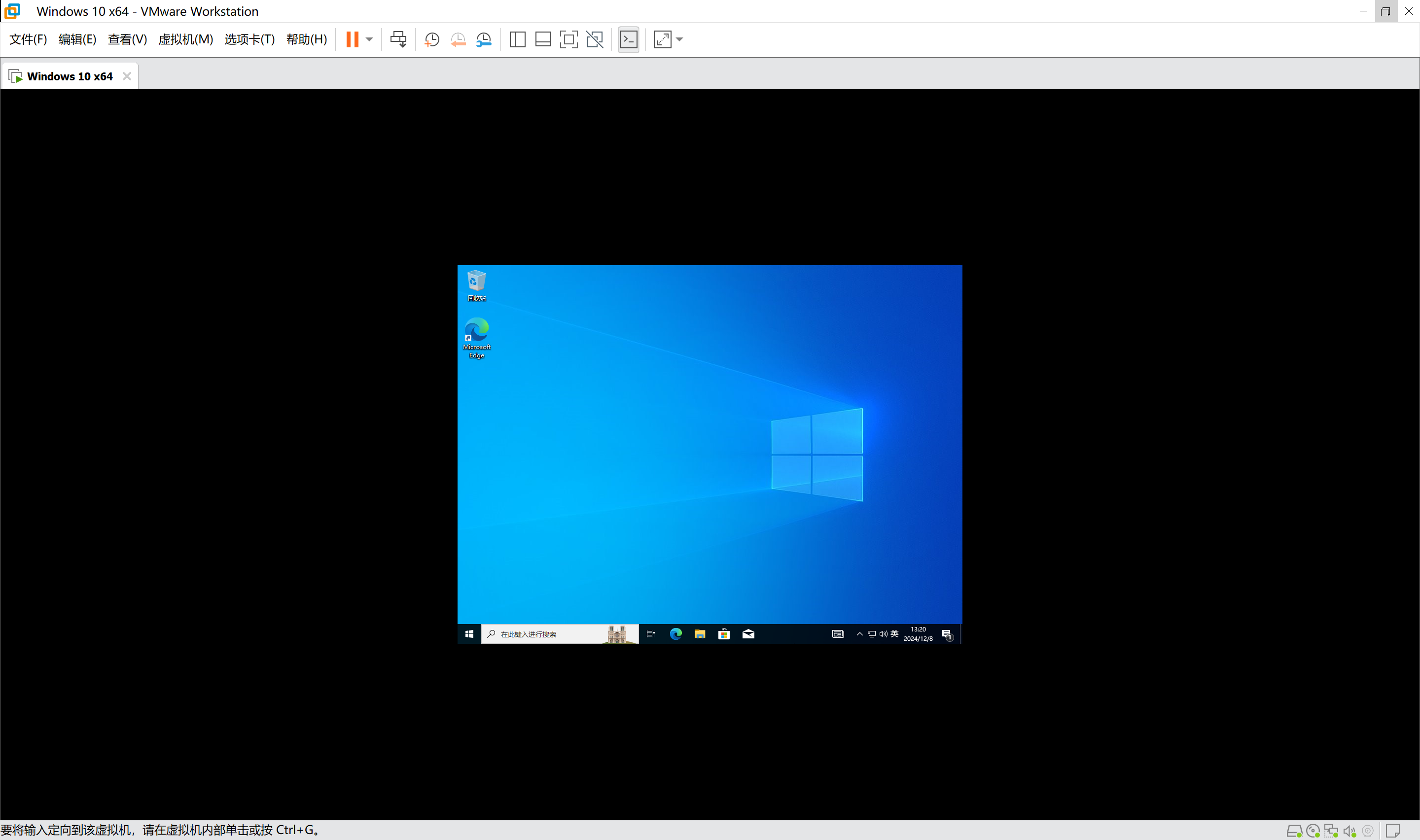
Task: Open the 查看(V) menu
Action: (x=127, y=39)
